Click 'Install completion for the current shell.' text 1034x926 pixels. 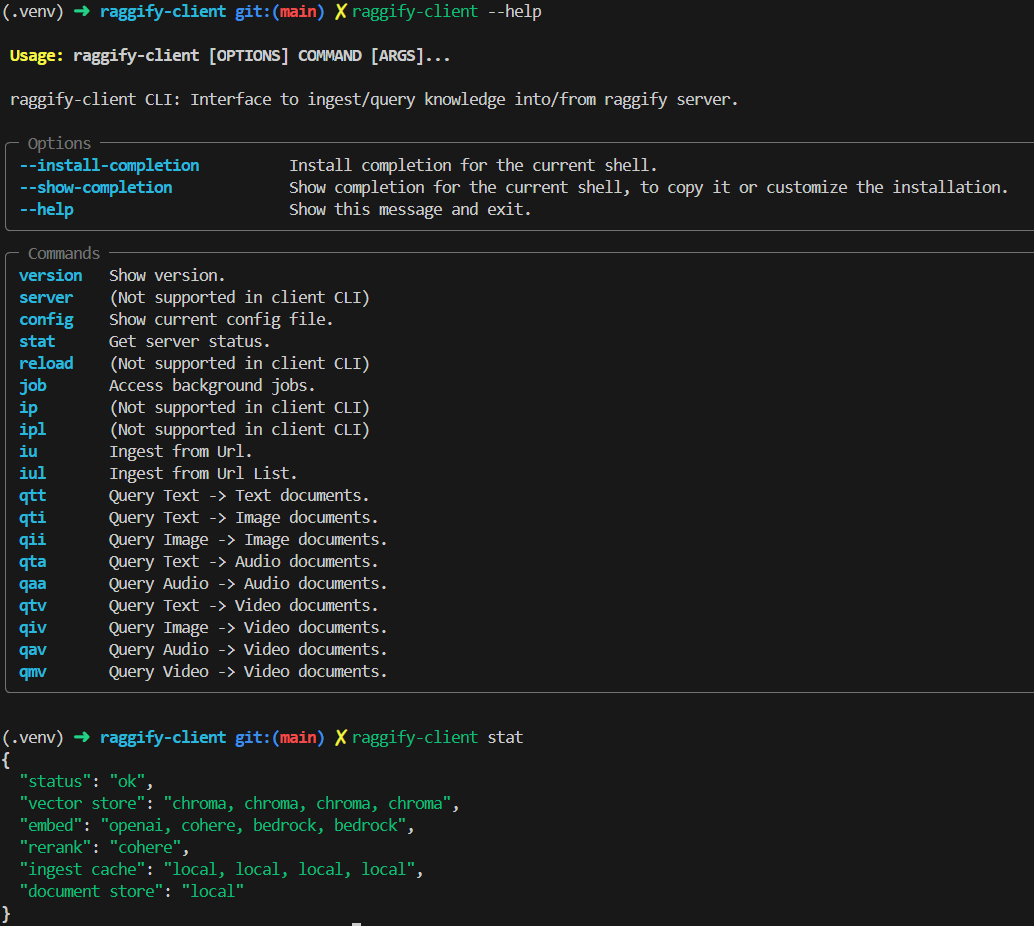coord(473,166)
